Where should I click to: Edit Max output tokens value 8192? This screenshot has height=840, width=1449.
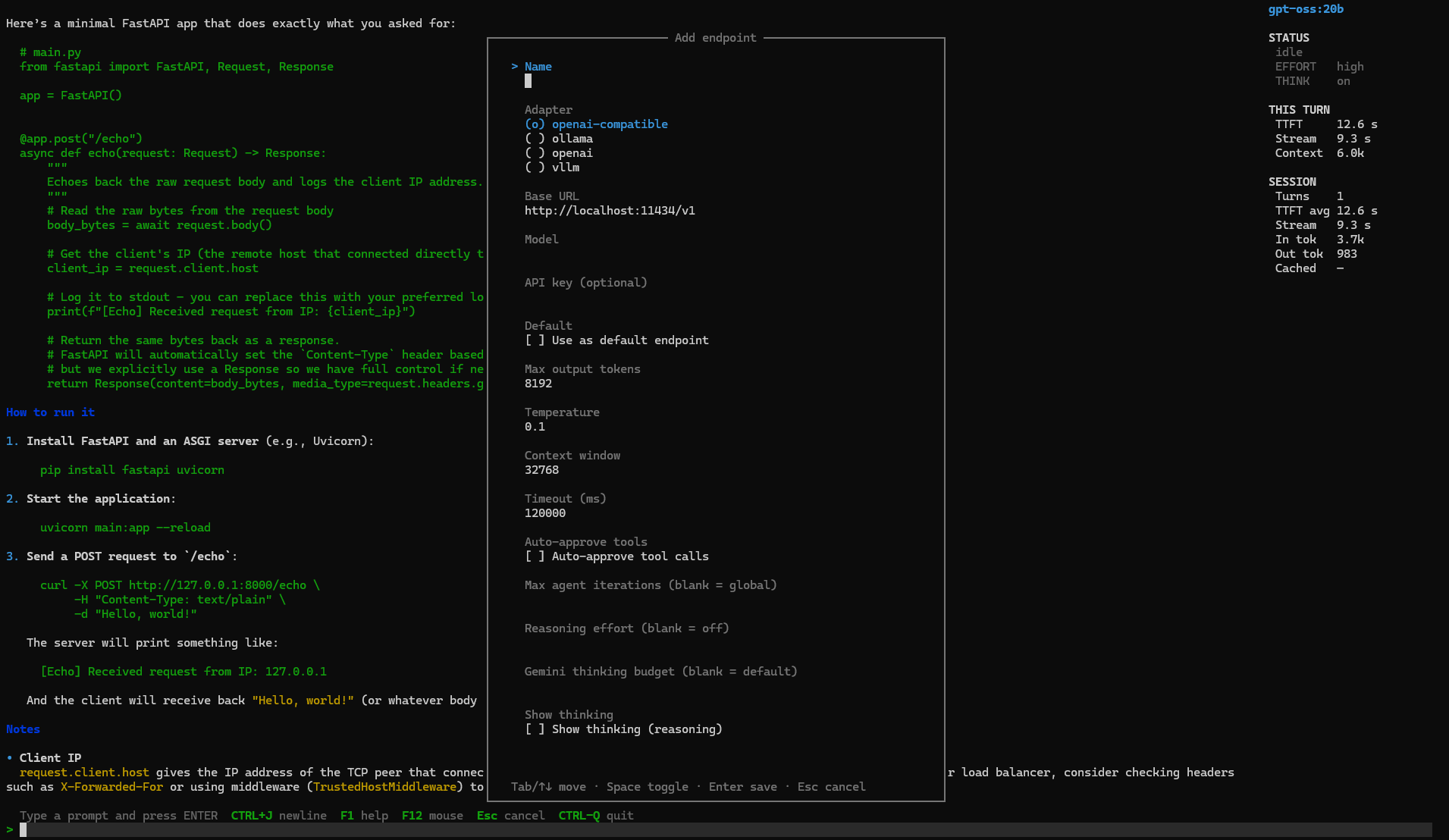[538, 384]
